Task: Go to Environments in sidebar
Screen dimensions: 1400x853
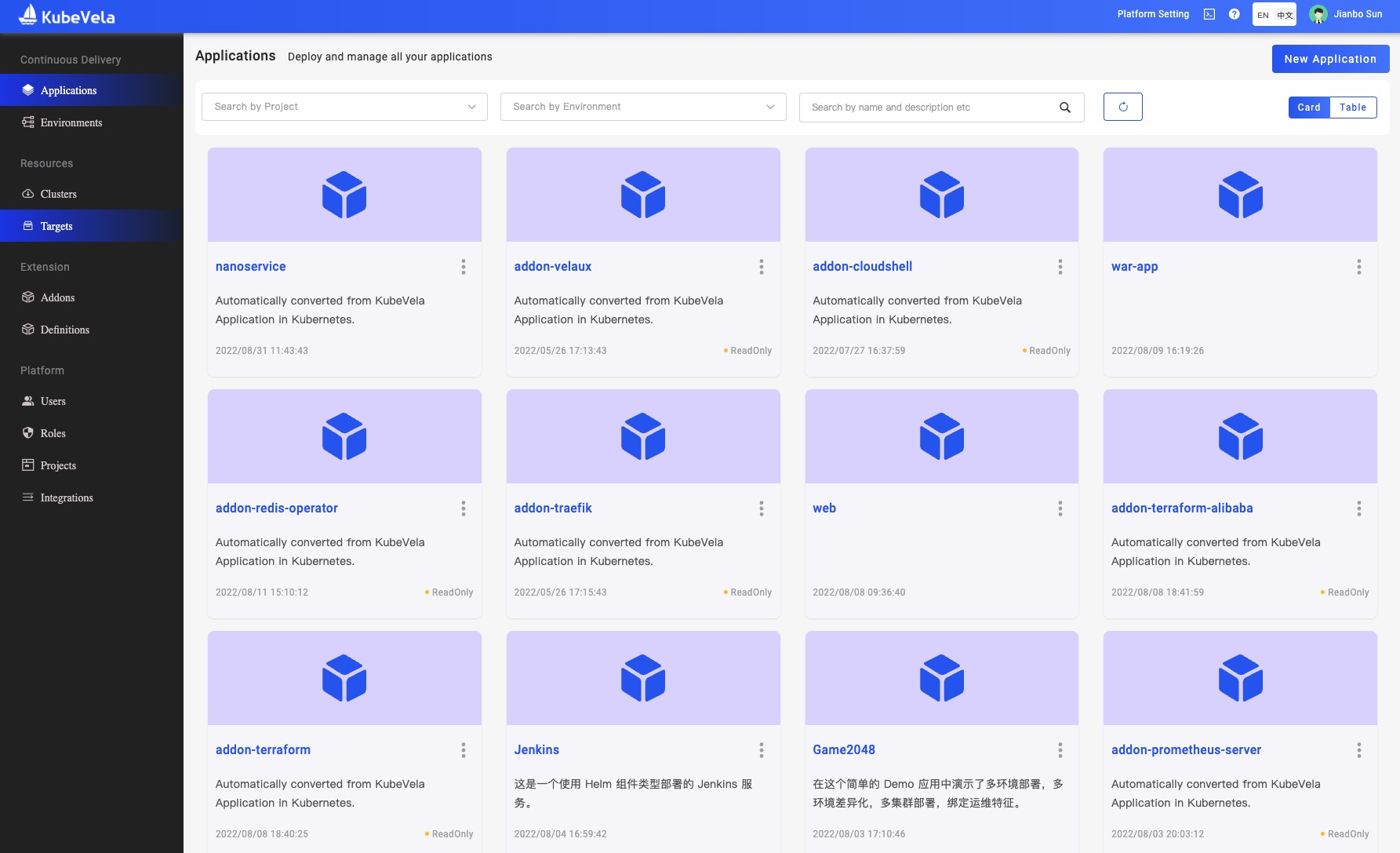Action: 92,122
